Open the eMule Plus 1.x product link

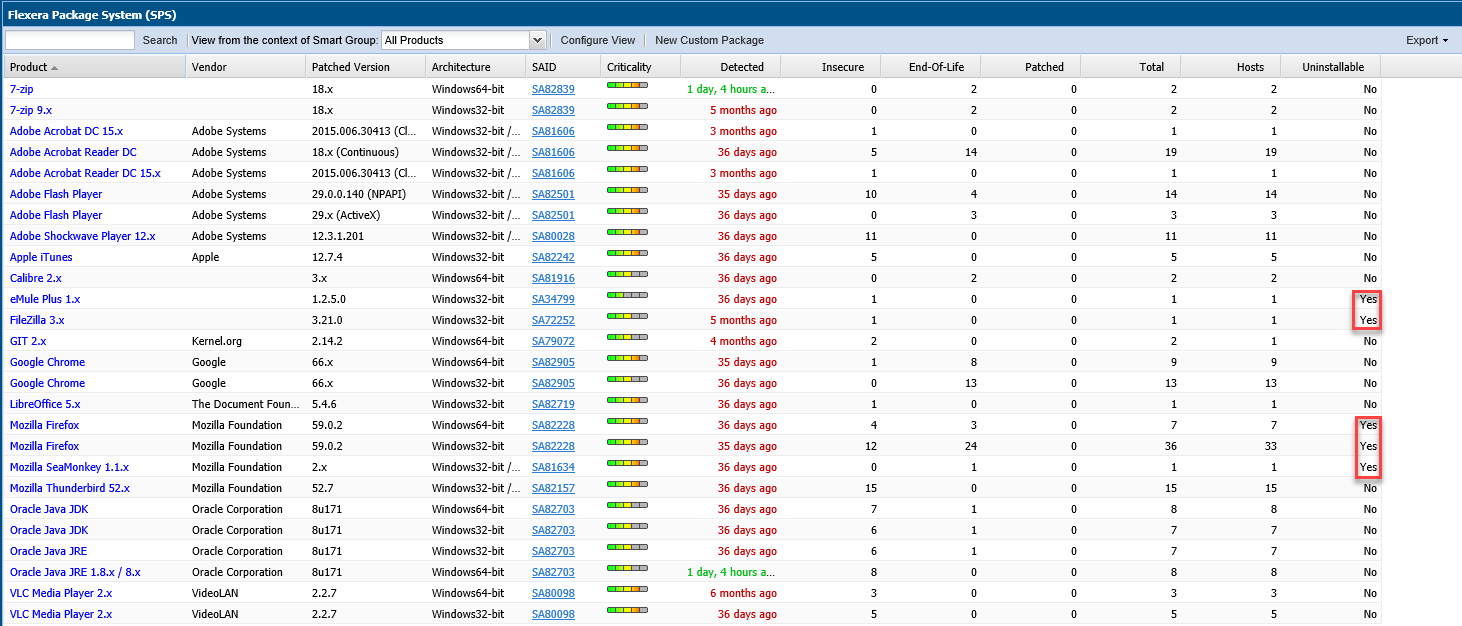pos(45,299)
